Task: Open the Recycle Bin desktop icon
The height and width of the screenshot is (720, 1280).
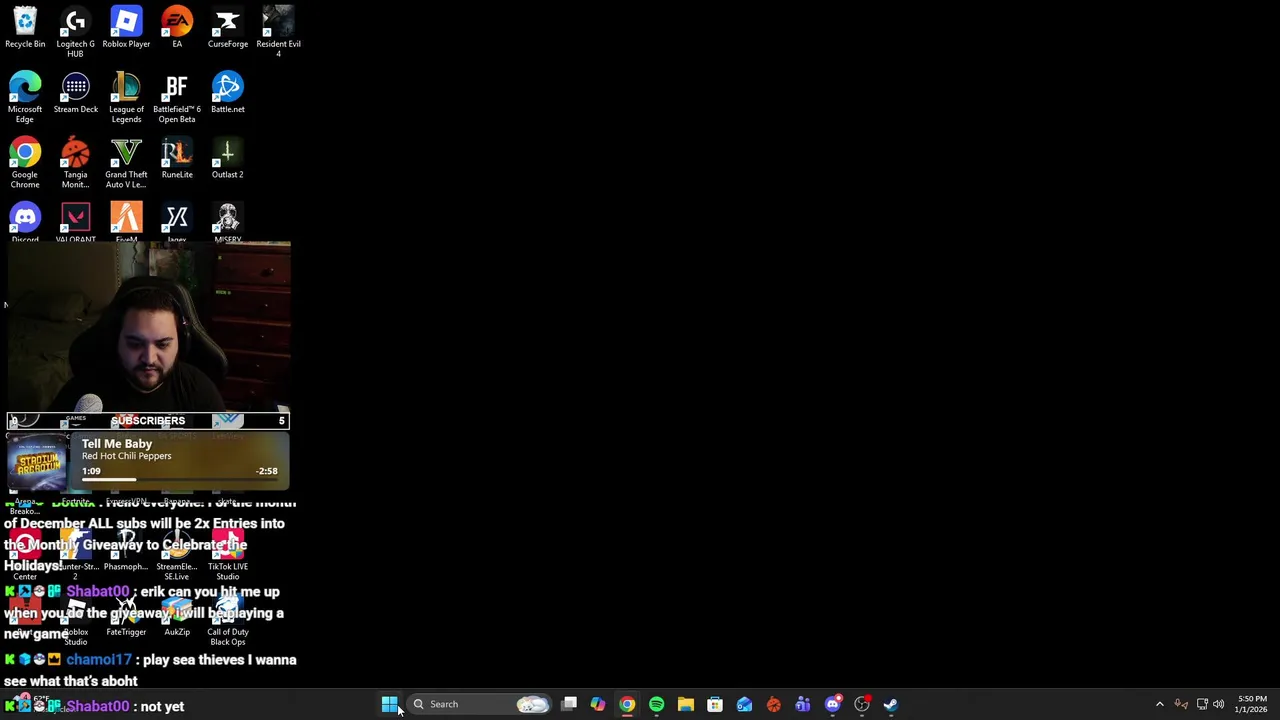Action: (x=25, y=27)
